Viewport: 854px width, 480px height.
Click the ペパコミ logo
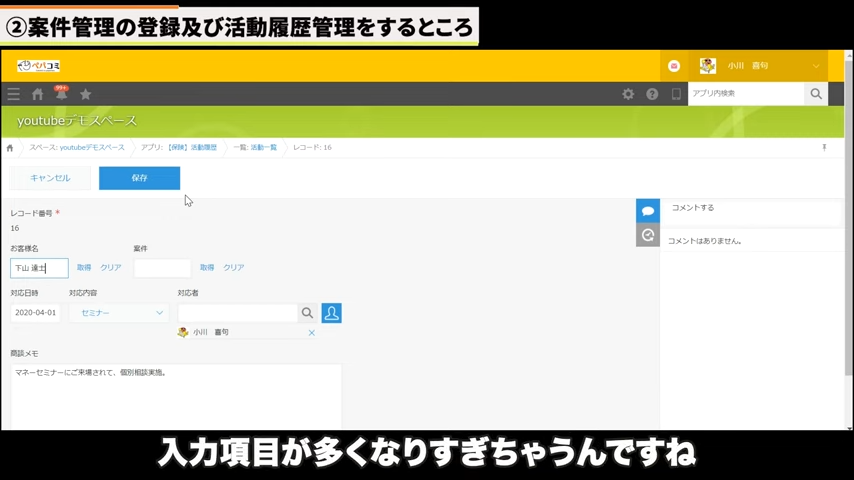point(39,66)
